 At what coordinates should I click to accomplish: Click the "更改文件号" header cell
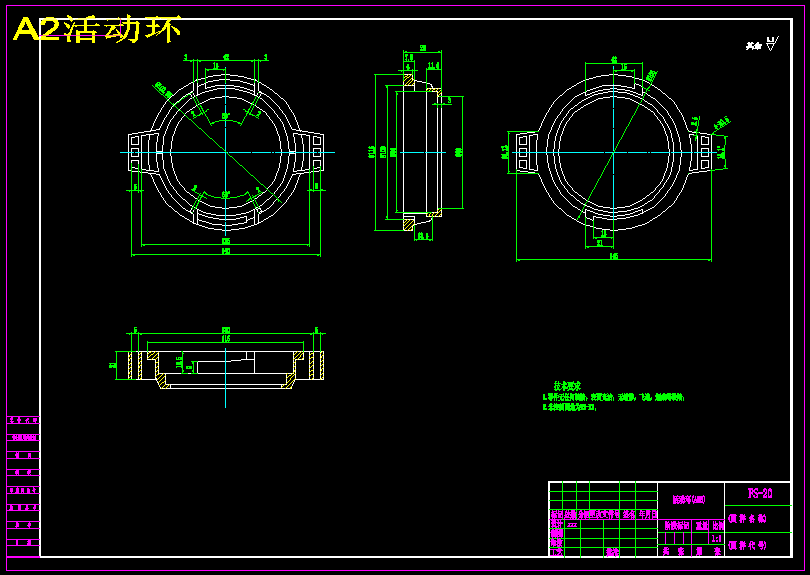604,515
